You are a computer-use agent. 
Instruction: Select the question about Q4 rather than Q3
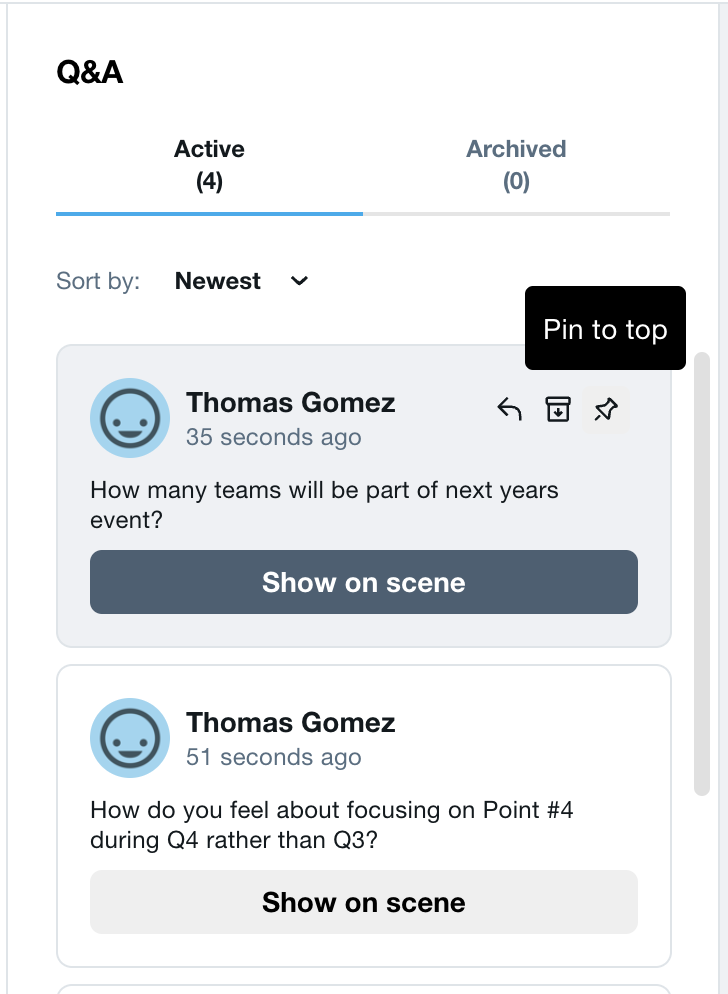pos(332,825)
